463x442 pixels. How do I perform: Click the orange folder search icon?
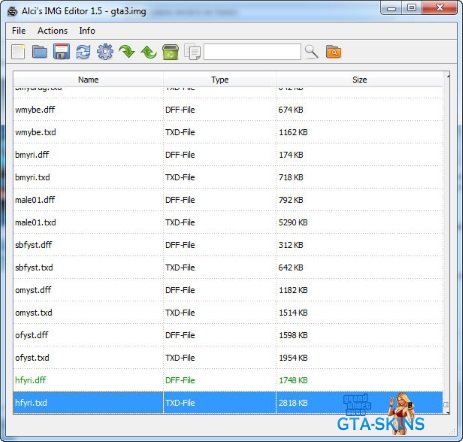[333, 52]
